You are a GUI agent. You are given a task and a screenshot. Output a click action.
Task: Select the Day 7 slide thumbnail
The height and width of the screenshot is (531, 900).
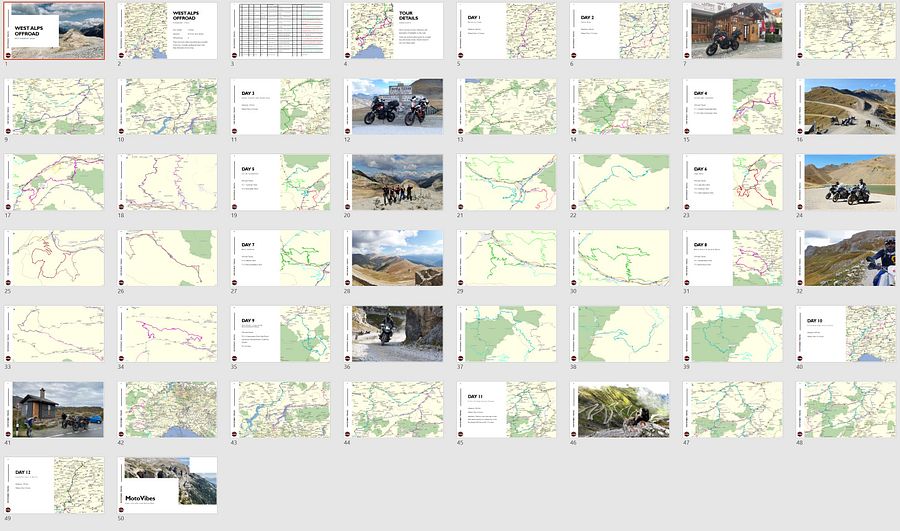(281, 258)
